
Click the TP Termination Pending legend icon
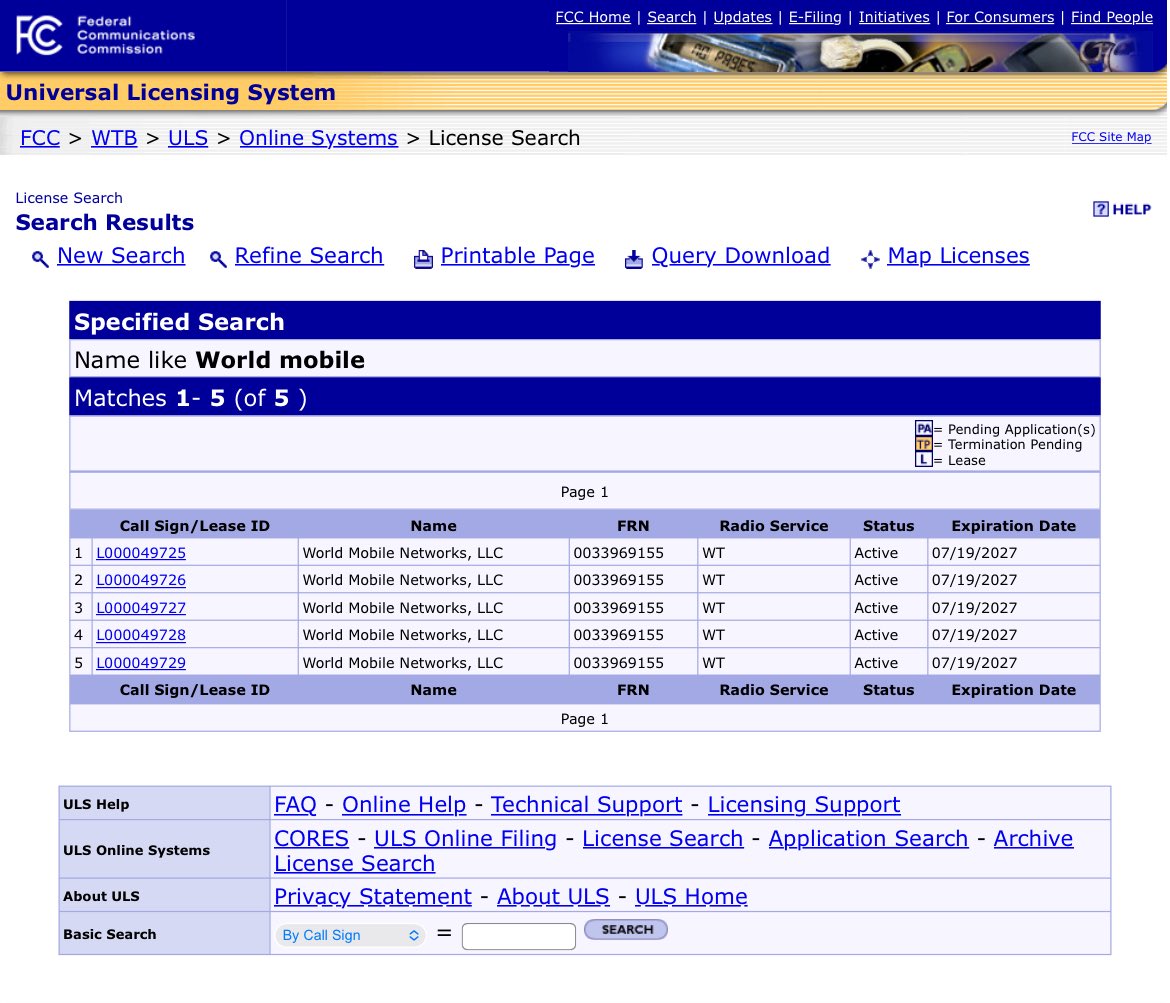(x=924, y=444)
